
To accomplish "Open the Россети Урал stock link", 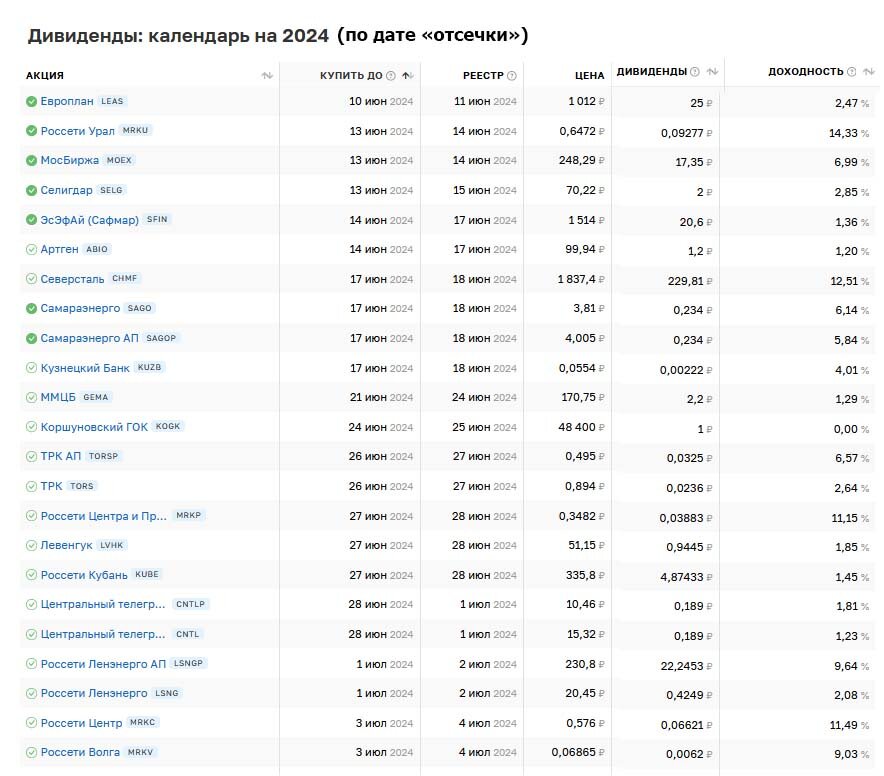I will pyautogui.click(x=78, y=131).
